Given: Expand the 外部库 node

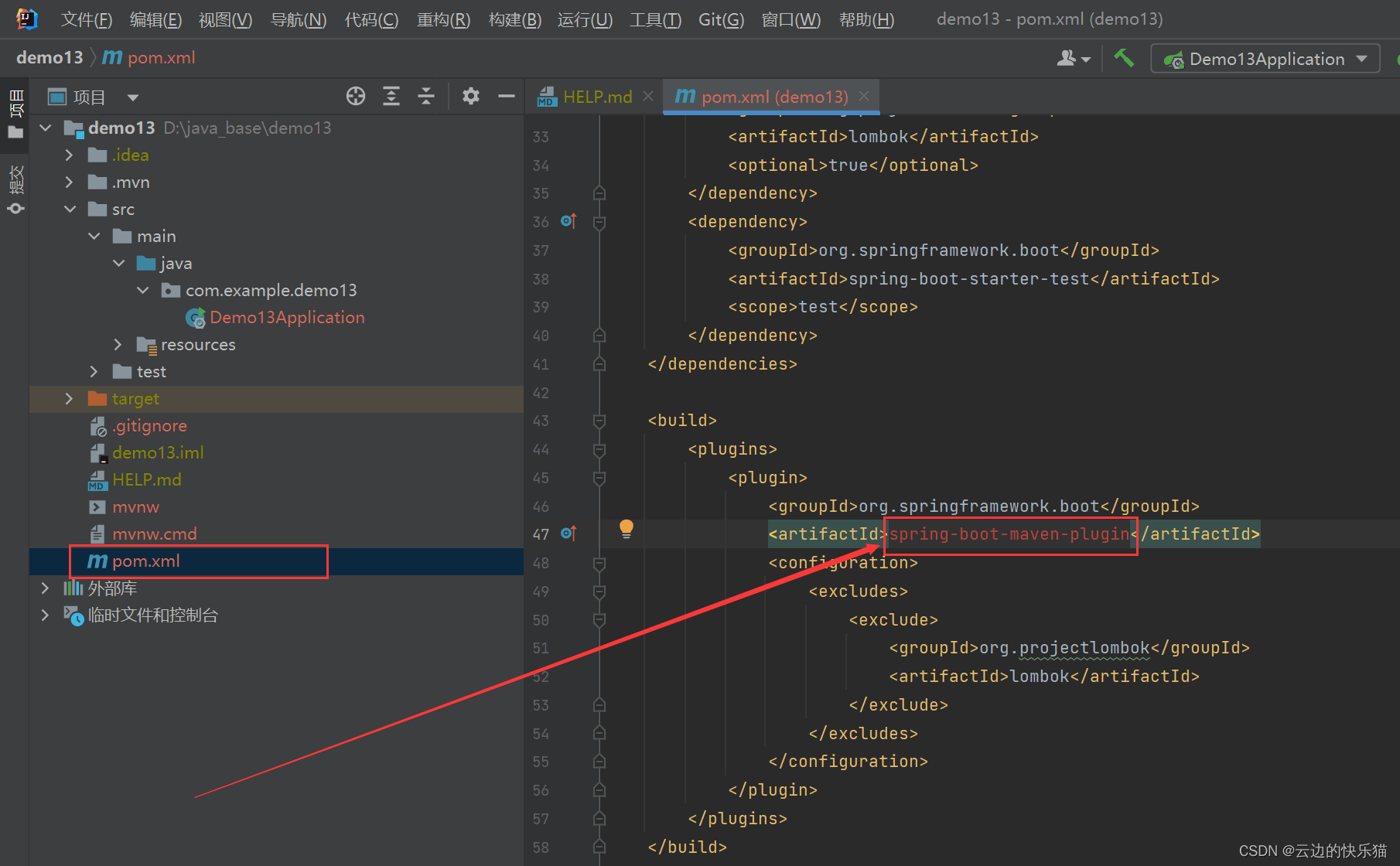Looking at the screenshot, I should tap(46, 588).
